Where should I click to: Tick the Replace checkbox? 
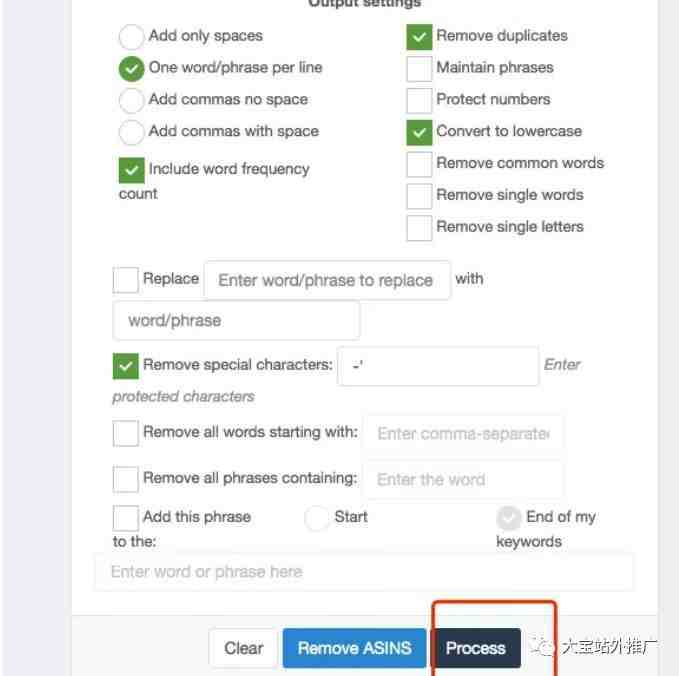point(125,280)
